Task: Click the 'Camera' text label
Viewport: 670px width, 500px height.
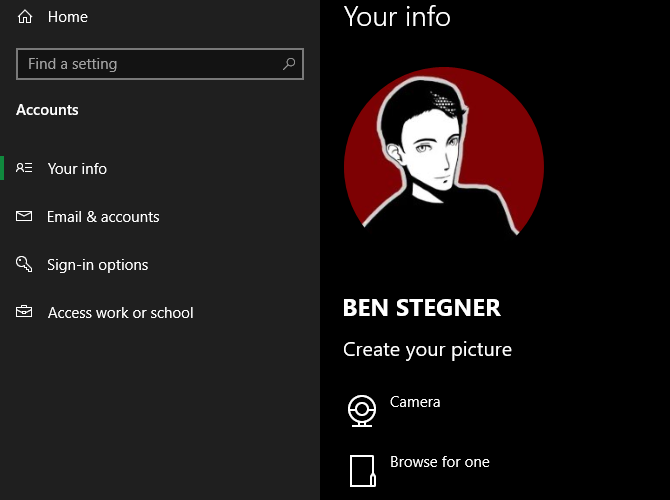Action: 415,402
